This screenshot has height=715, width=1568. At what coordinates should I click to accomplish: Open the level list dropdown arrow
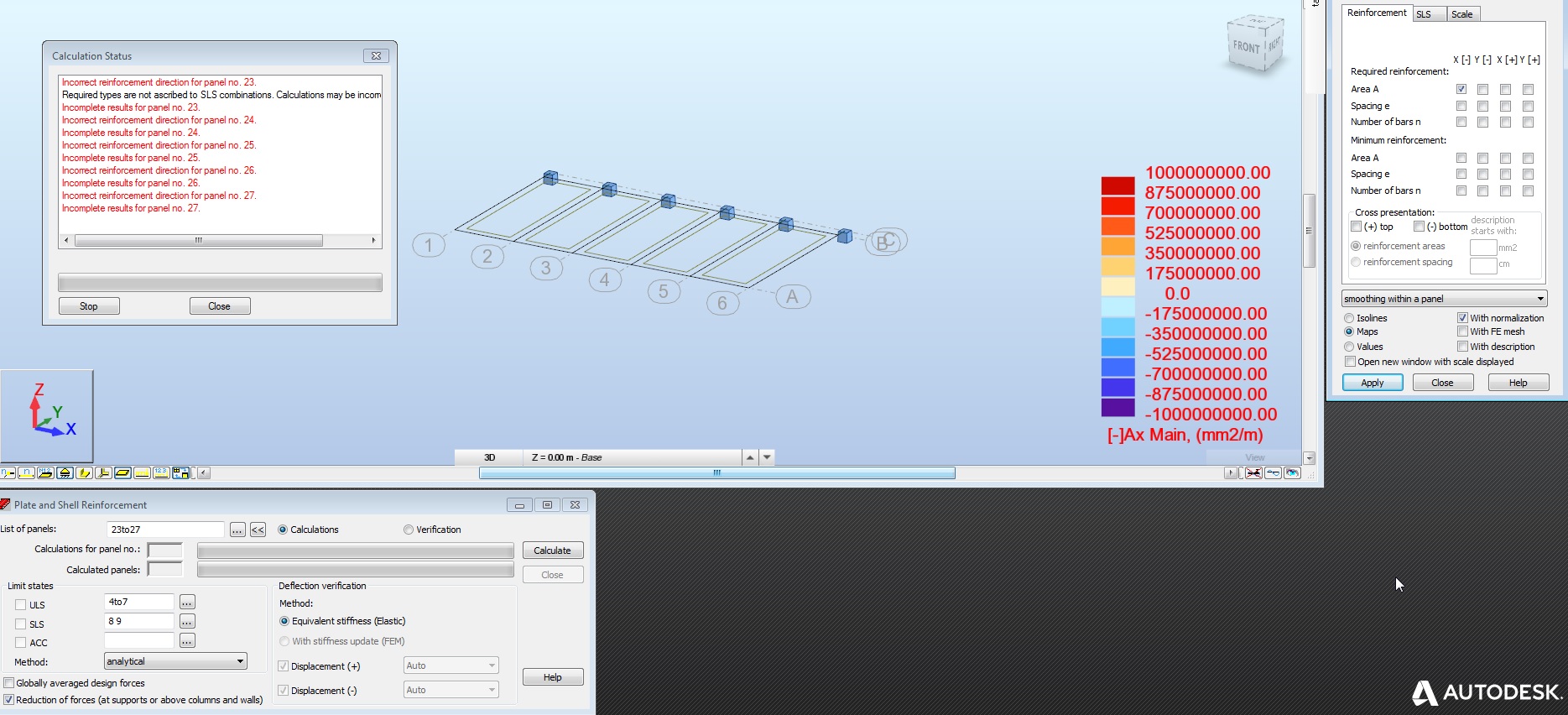pyautogui.click(x=767, y=457)
